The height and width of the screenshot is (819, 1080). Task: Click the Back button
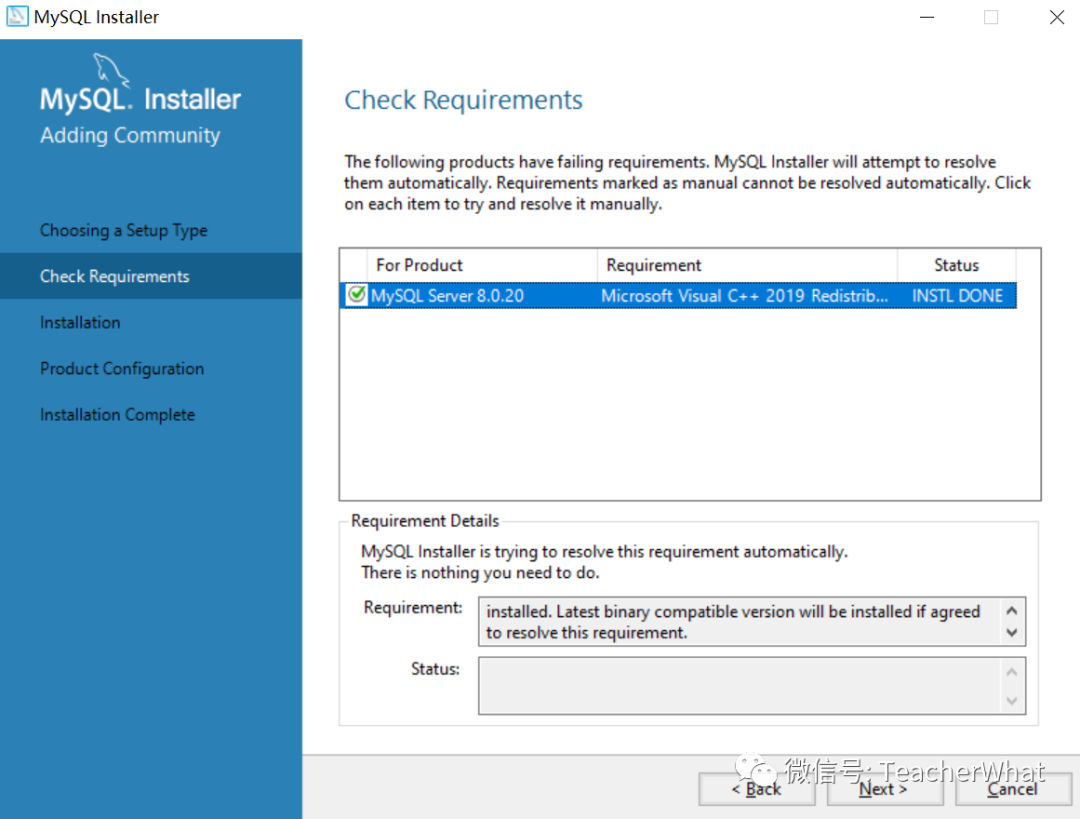tap(756, 789)
